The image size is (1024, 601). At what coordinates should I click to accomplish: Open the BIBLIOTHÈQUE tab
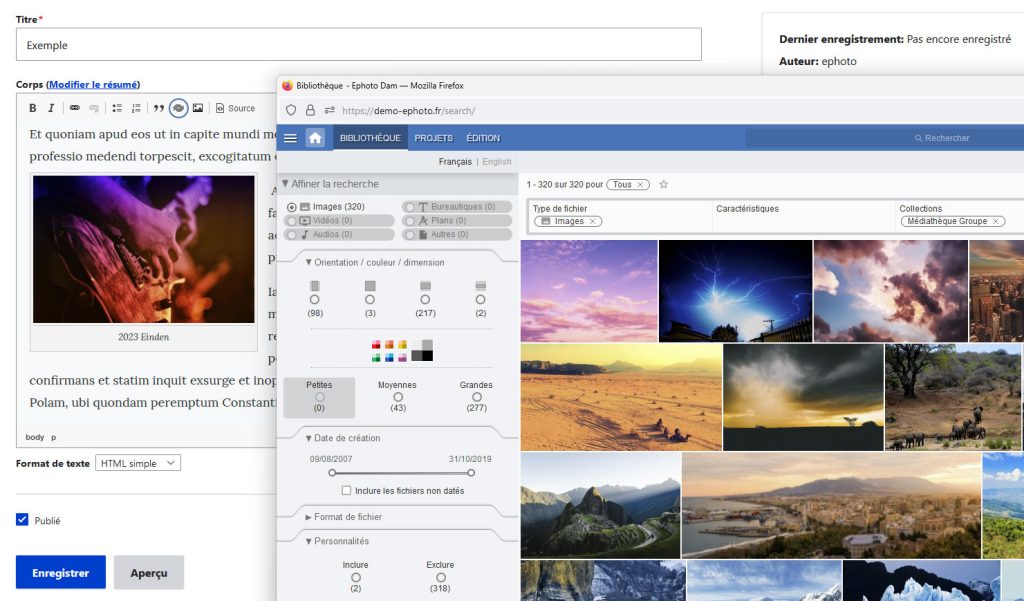[370, 138]
